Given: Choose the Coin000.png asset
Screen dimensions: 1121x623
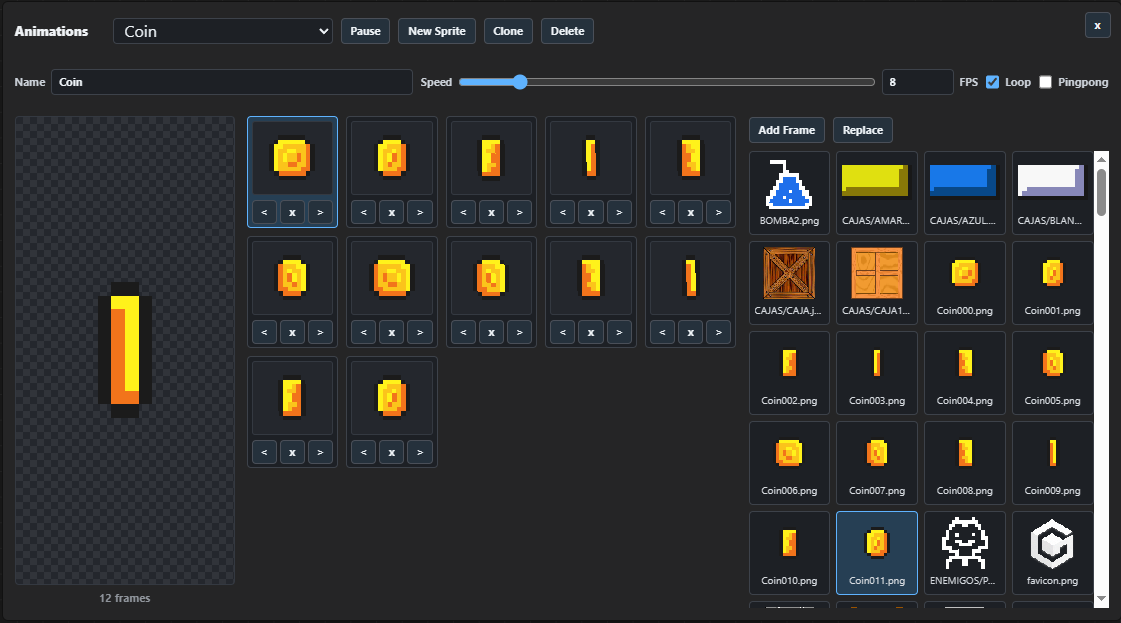Looking at the screenshot, I should [x=964, y=283].
